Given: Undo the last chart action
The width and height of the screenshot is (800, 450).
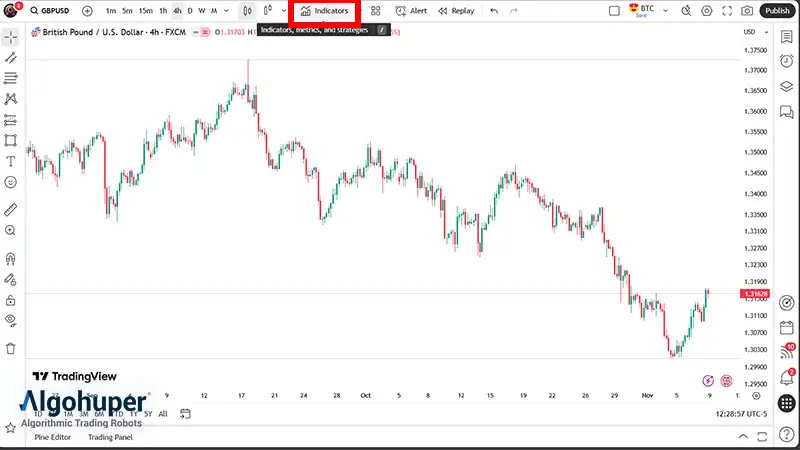Looking at the screenshot, I should pos(494,11).
